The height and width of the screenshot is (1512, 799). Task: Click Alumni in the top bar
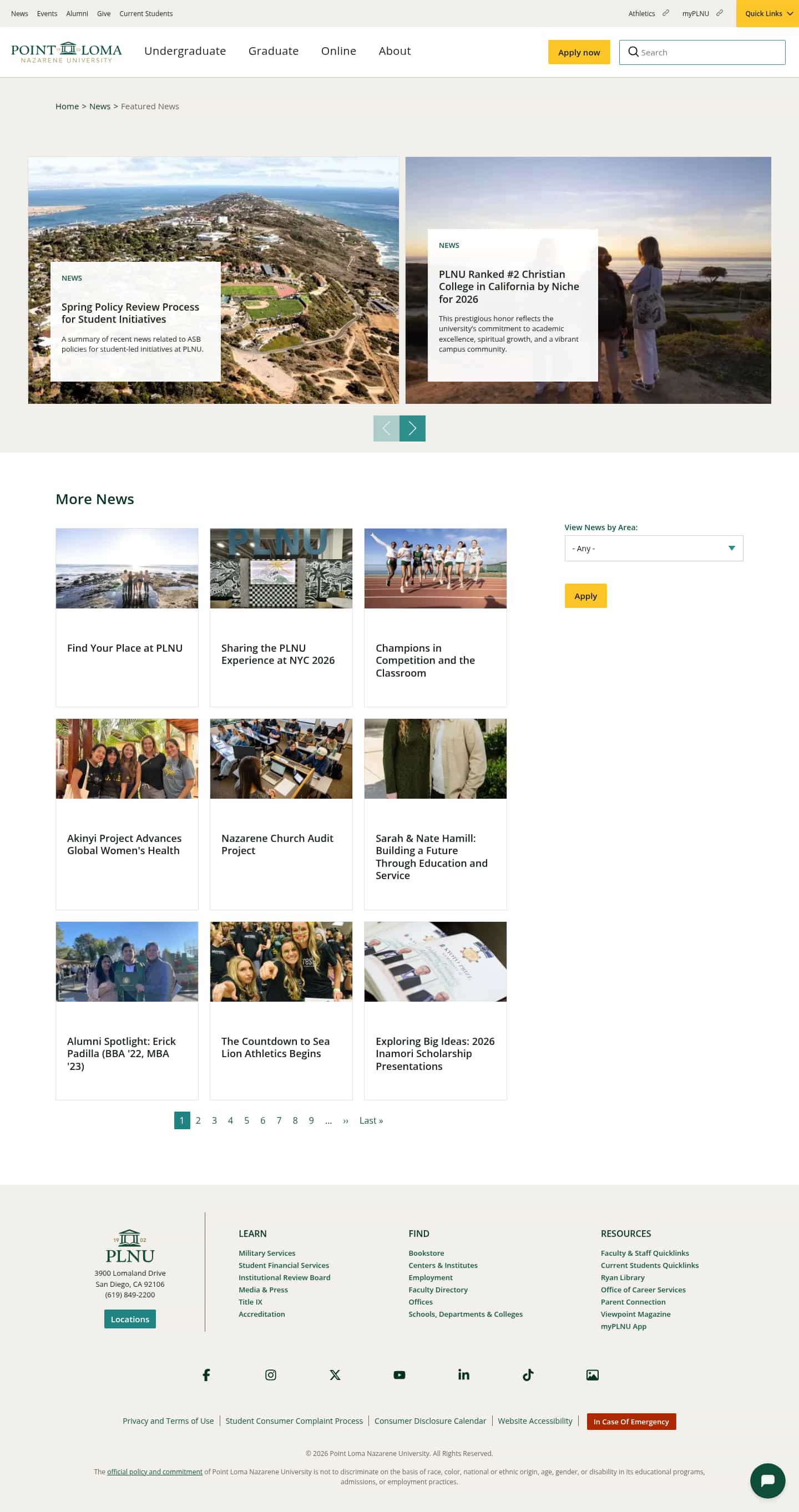[77, 13]
